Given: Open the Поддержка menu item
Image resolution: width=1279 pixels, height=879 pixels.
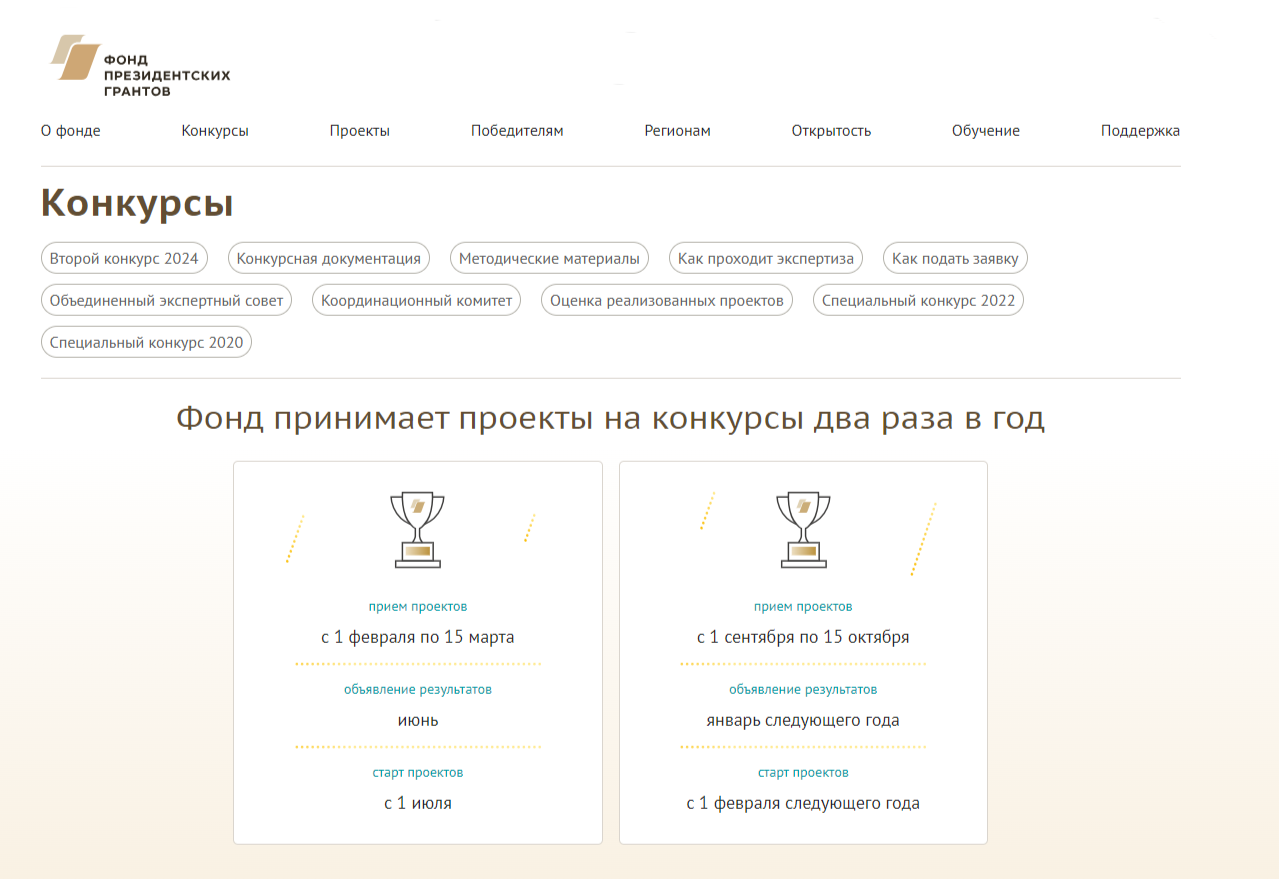Looking at the screenshot, I should pos(1140,131).
